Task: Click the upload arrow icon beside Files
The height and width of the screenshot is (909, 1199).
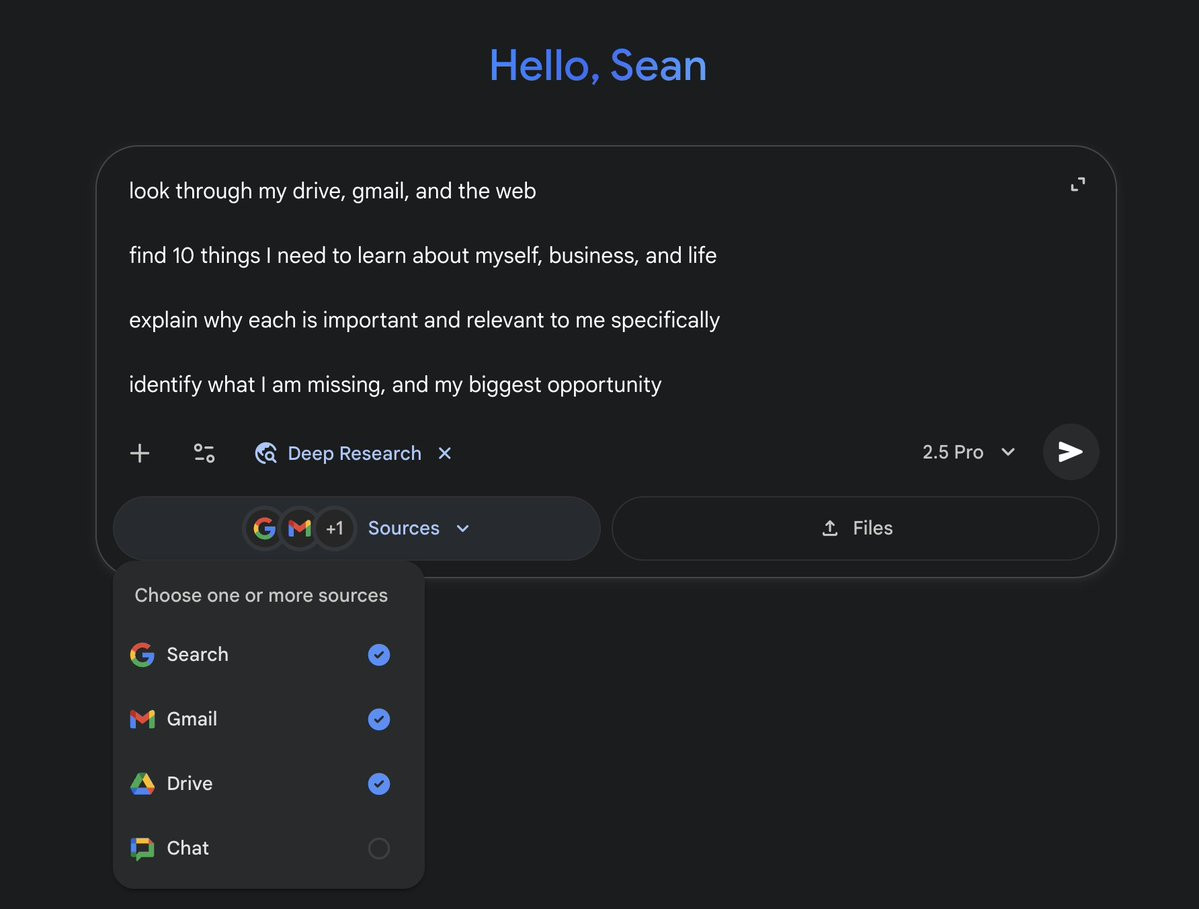Action: click(830, 528)
